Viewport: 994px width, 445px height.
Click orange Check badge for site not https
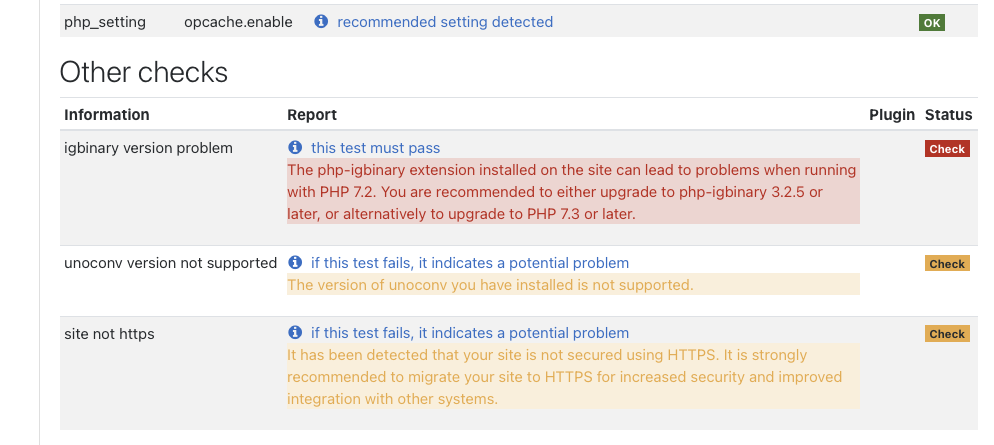[947, 334]
